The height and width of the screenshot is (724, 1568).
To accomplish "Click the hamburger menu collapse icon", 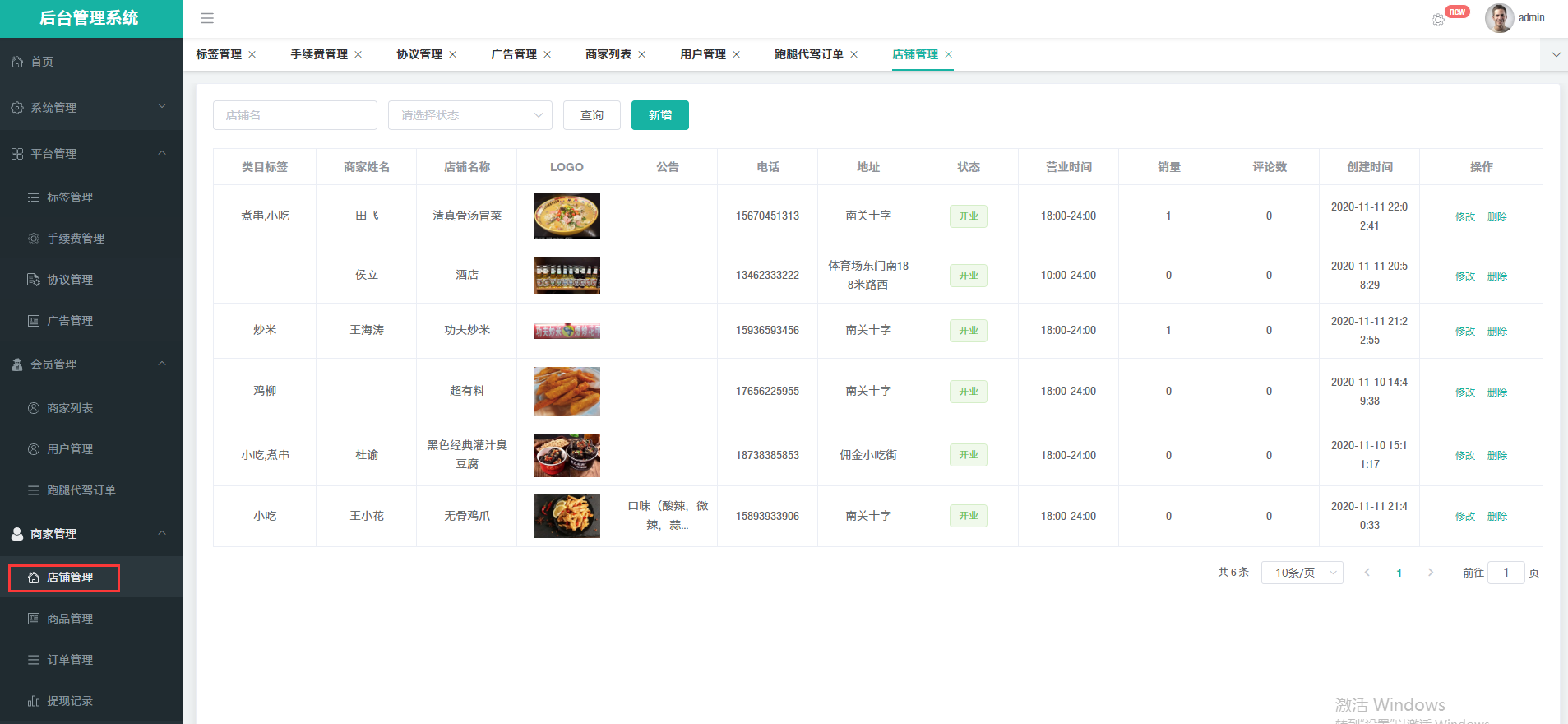I will tap(207, 18).
